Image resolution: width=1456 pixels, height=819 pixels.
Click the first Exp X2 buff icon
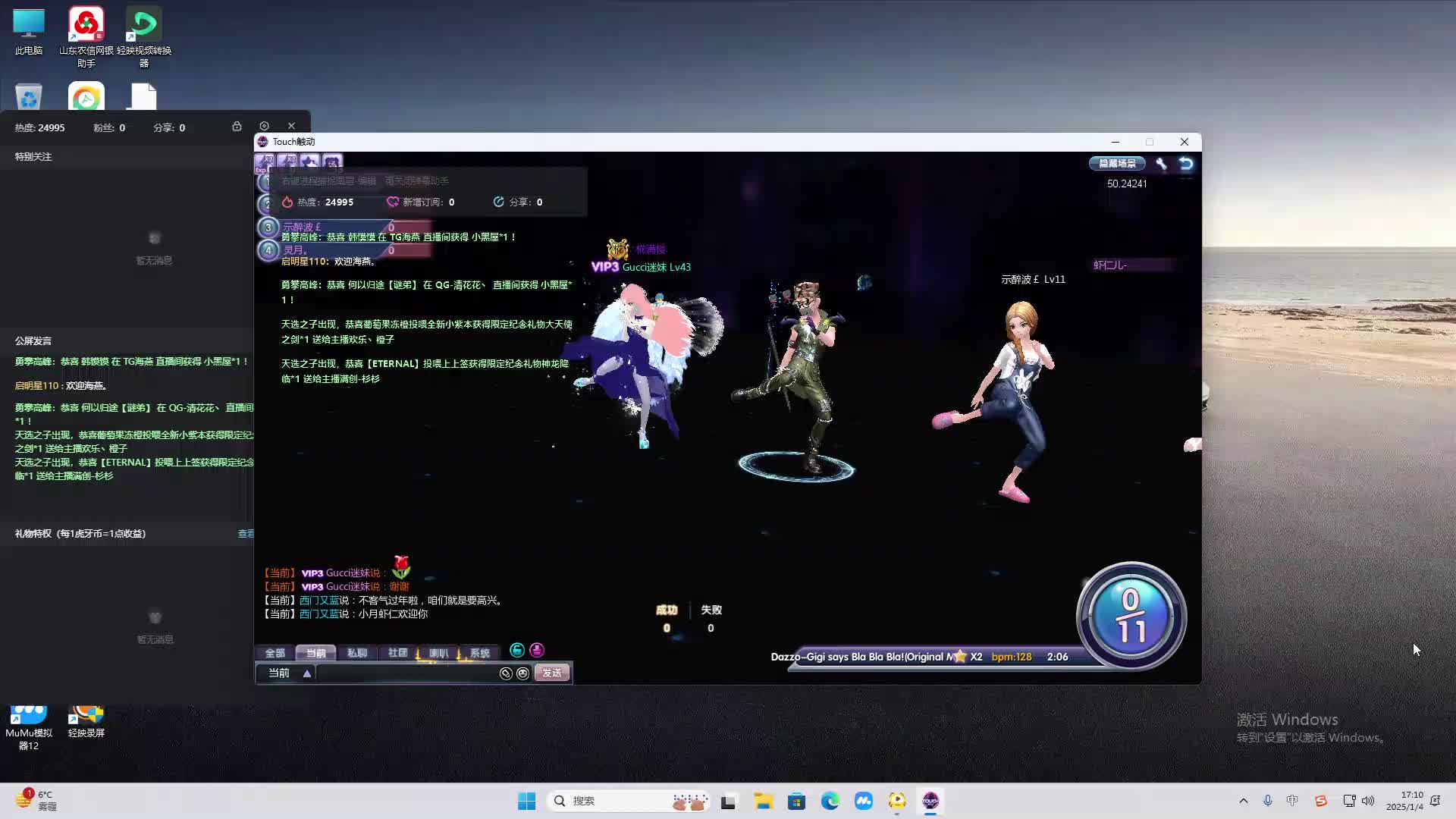pos(265,162)
